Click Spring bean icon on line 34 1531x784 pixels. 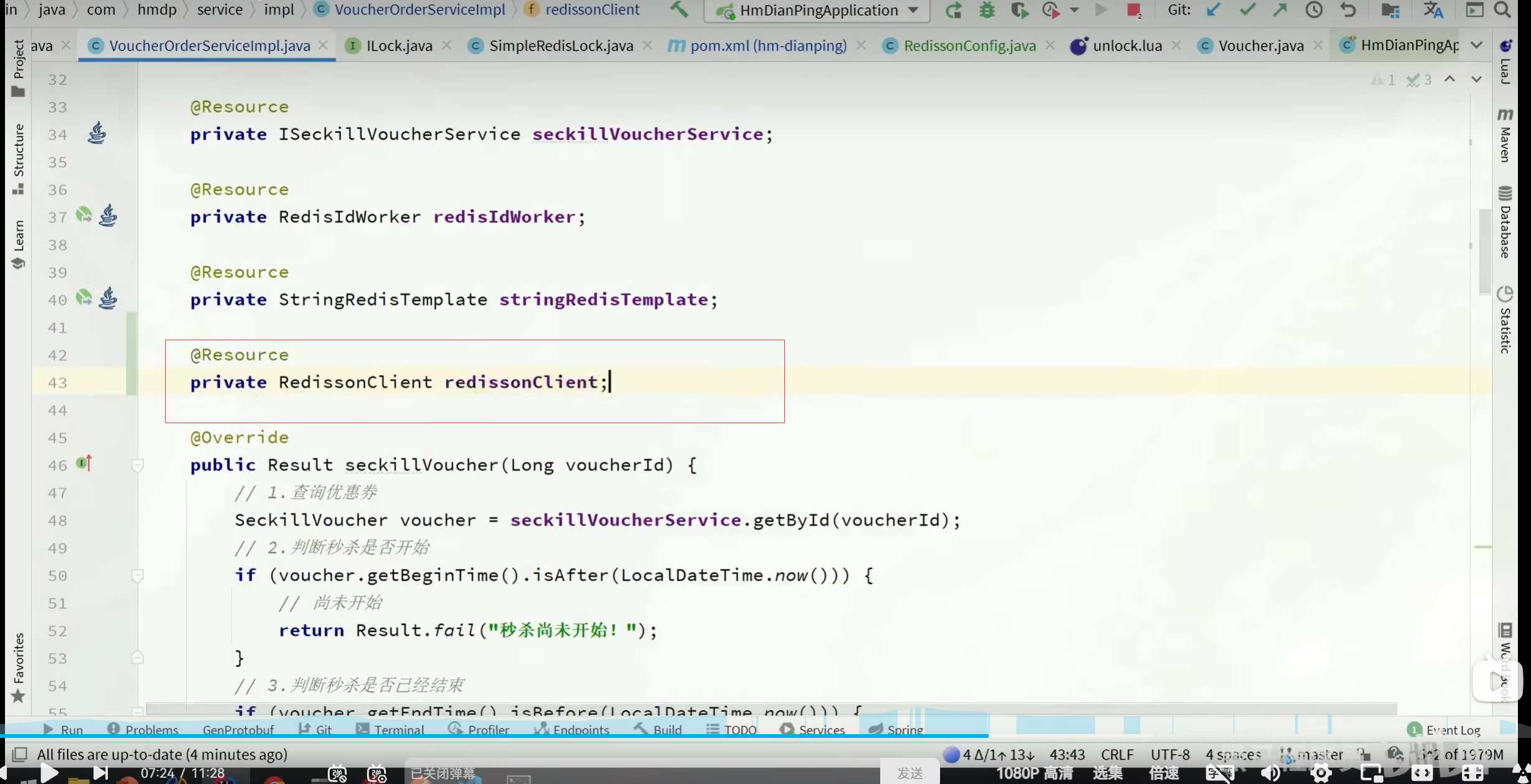97,133
